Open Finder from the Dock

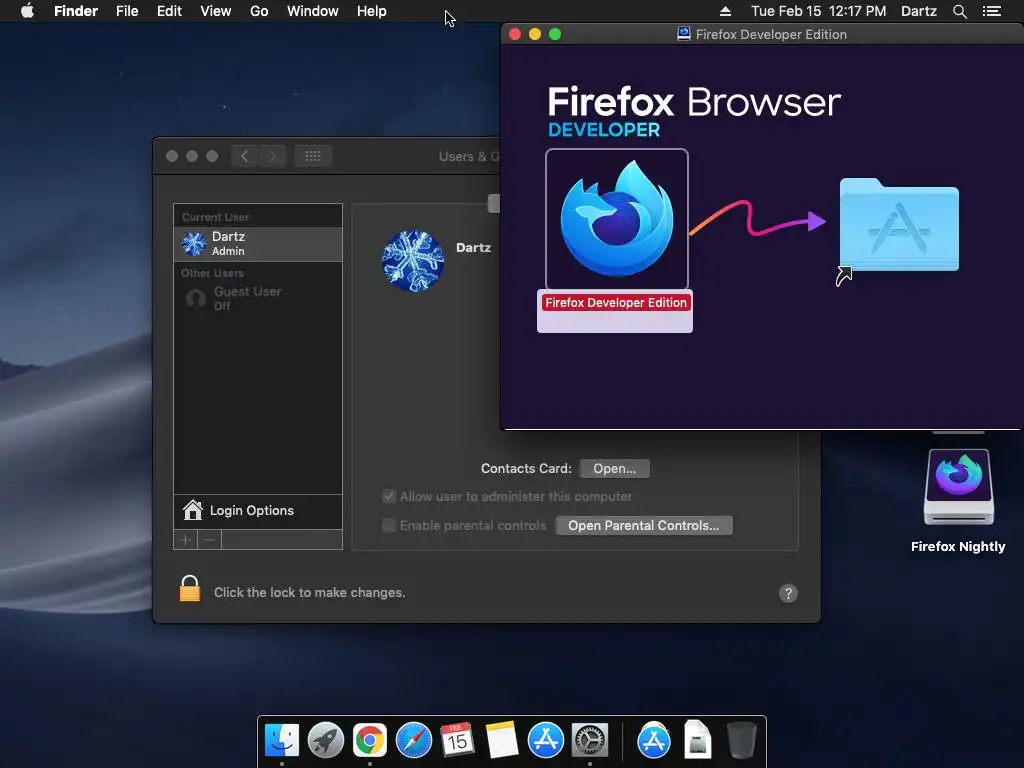281,740
